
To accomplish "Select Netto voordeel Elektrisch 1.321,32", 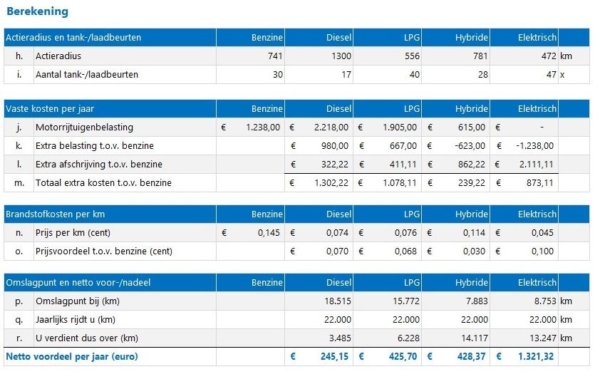I will (x=536, y=356).
